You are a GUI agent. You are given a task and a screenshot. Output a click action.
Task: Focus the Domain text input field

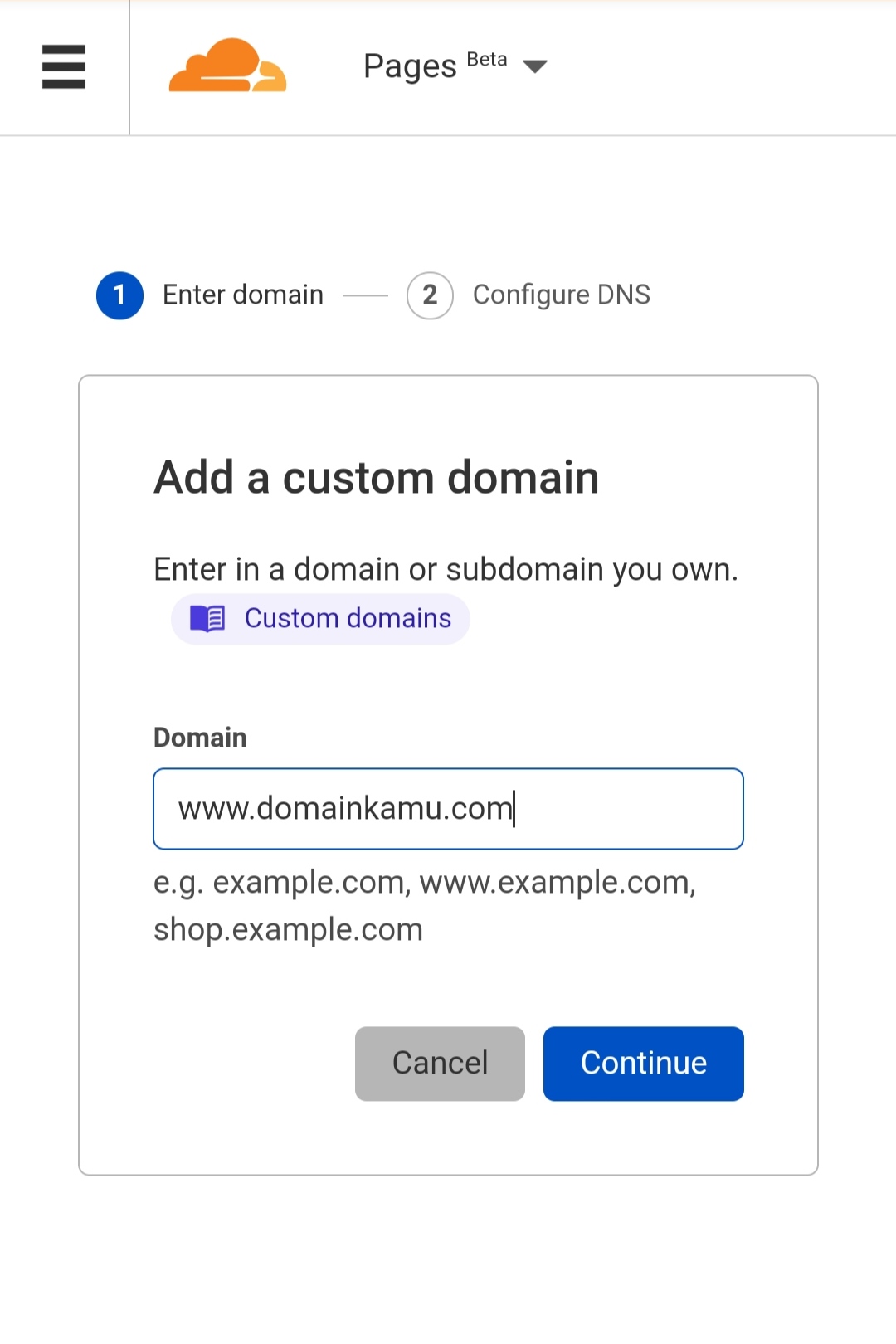(x=448, y=809)
